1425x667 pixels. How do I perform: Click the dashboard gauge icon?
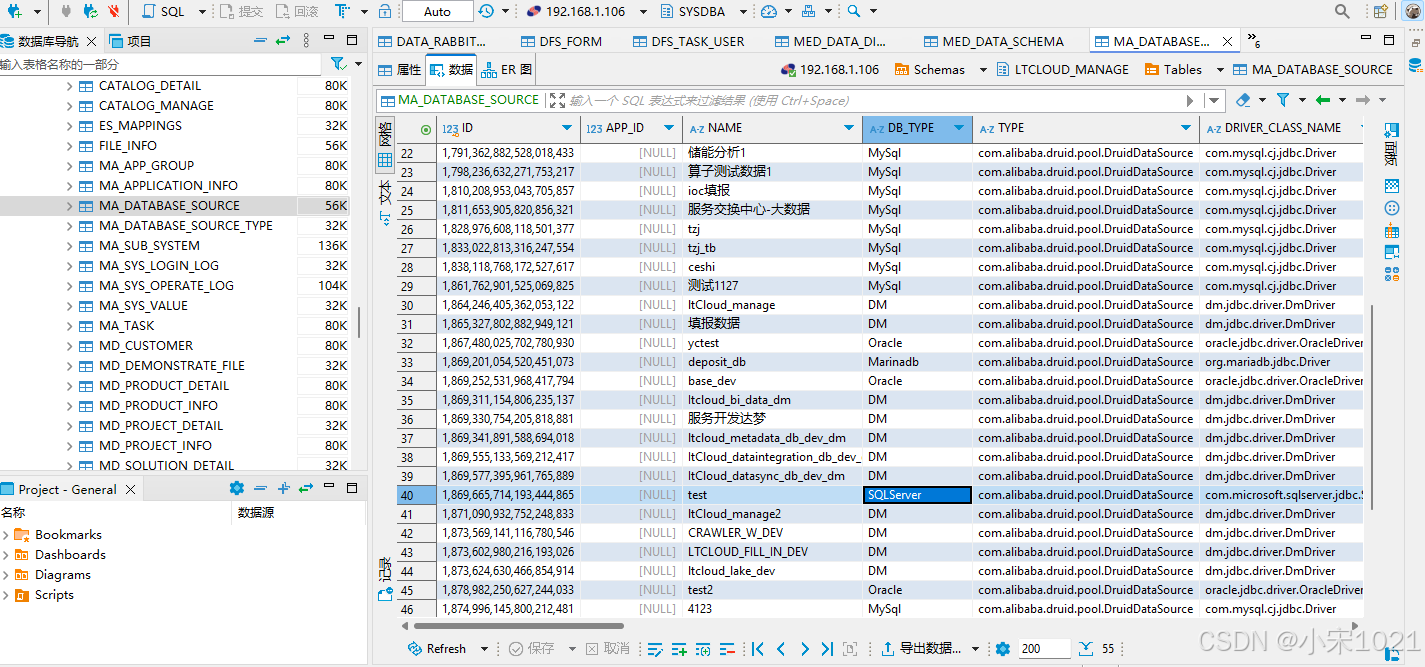click(768, 11)
